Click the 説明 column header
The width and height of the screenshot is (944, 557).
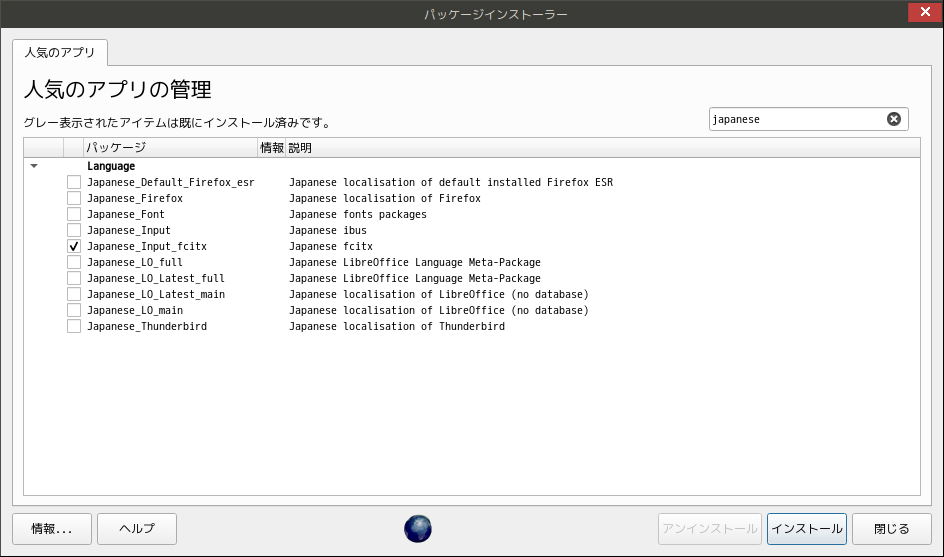(603, 148)
